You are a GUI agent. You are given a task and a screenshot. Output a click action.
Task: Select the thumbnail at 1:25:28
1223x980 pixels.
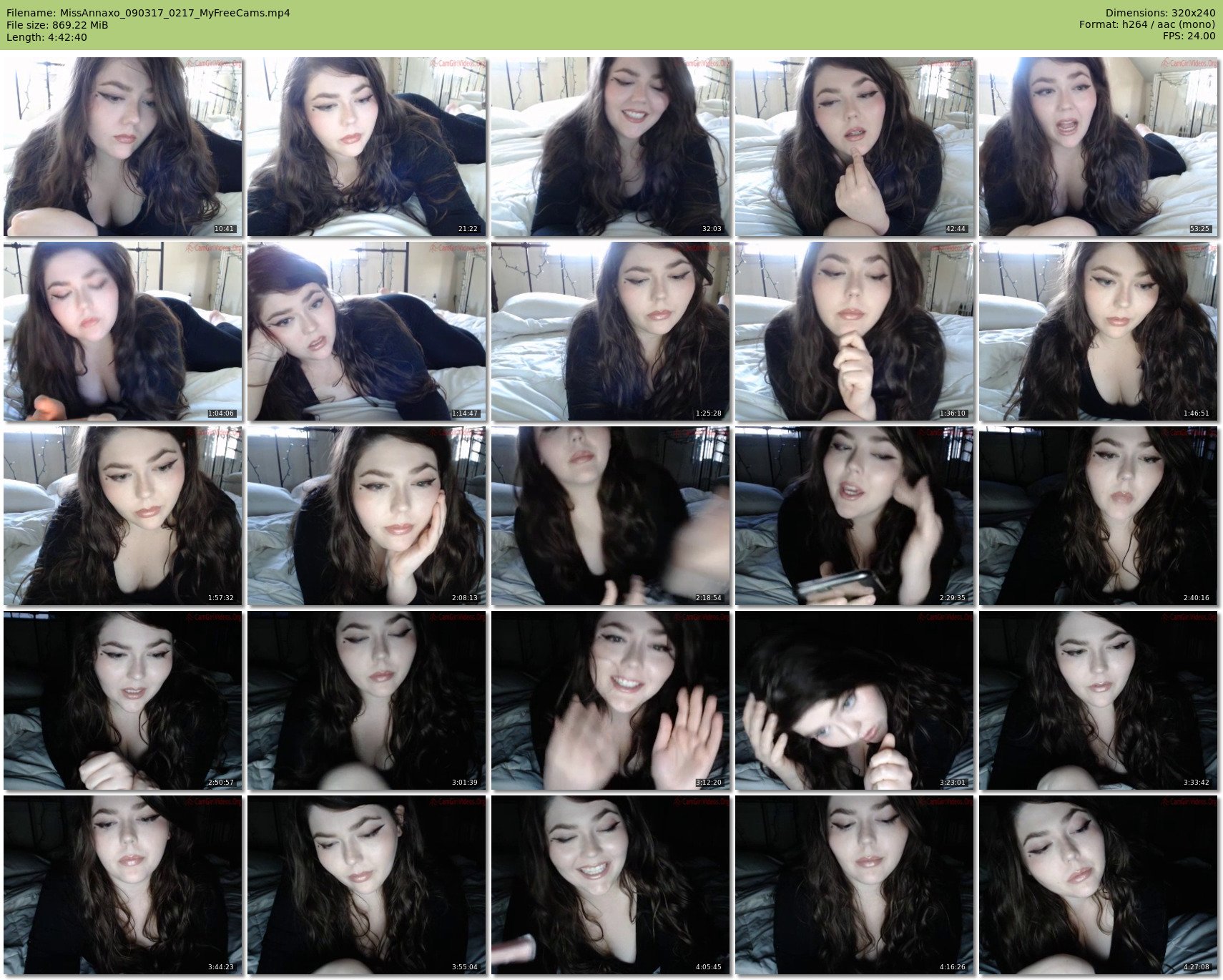point(610,331)
